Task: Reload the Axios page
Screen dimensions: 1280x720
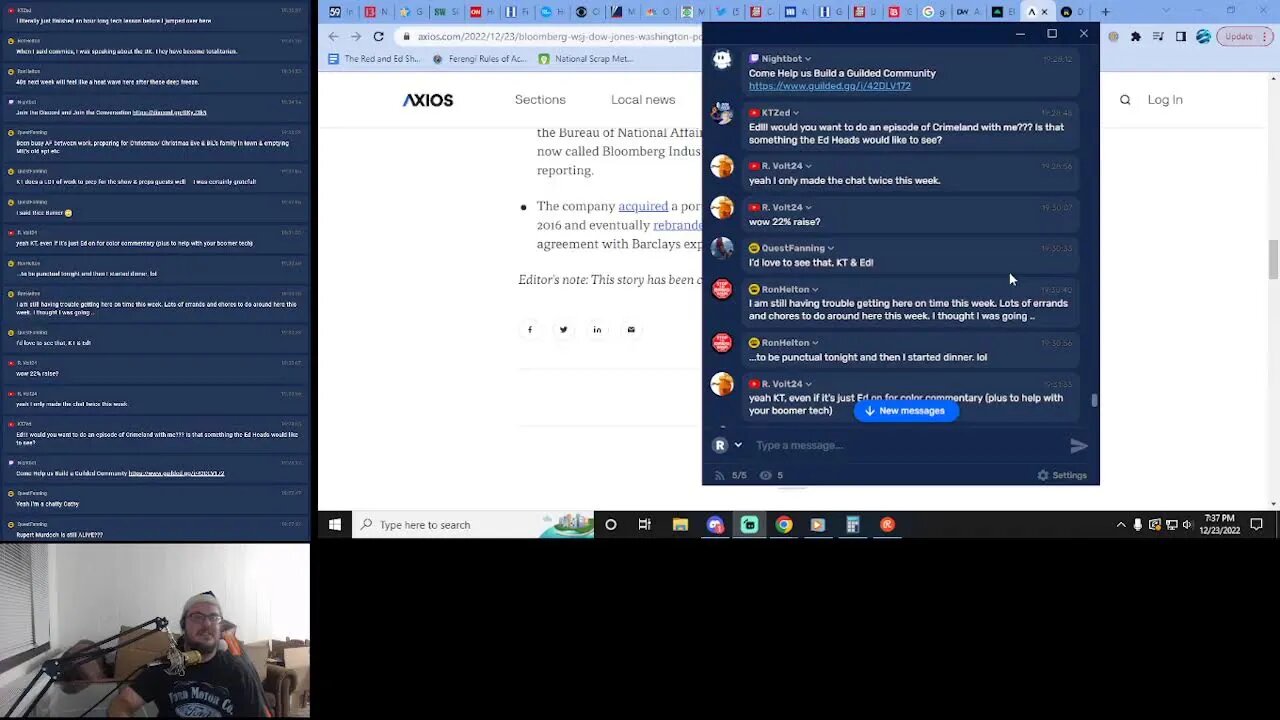Action: coord(378,36)
